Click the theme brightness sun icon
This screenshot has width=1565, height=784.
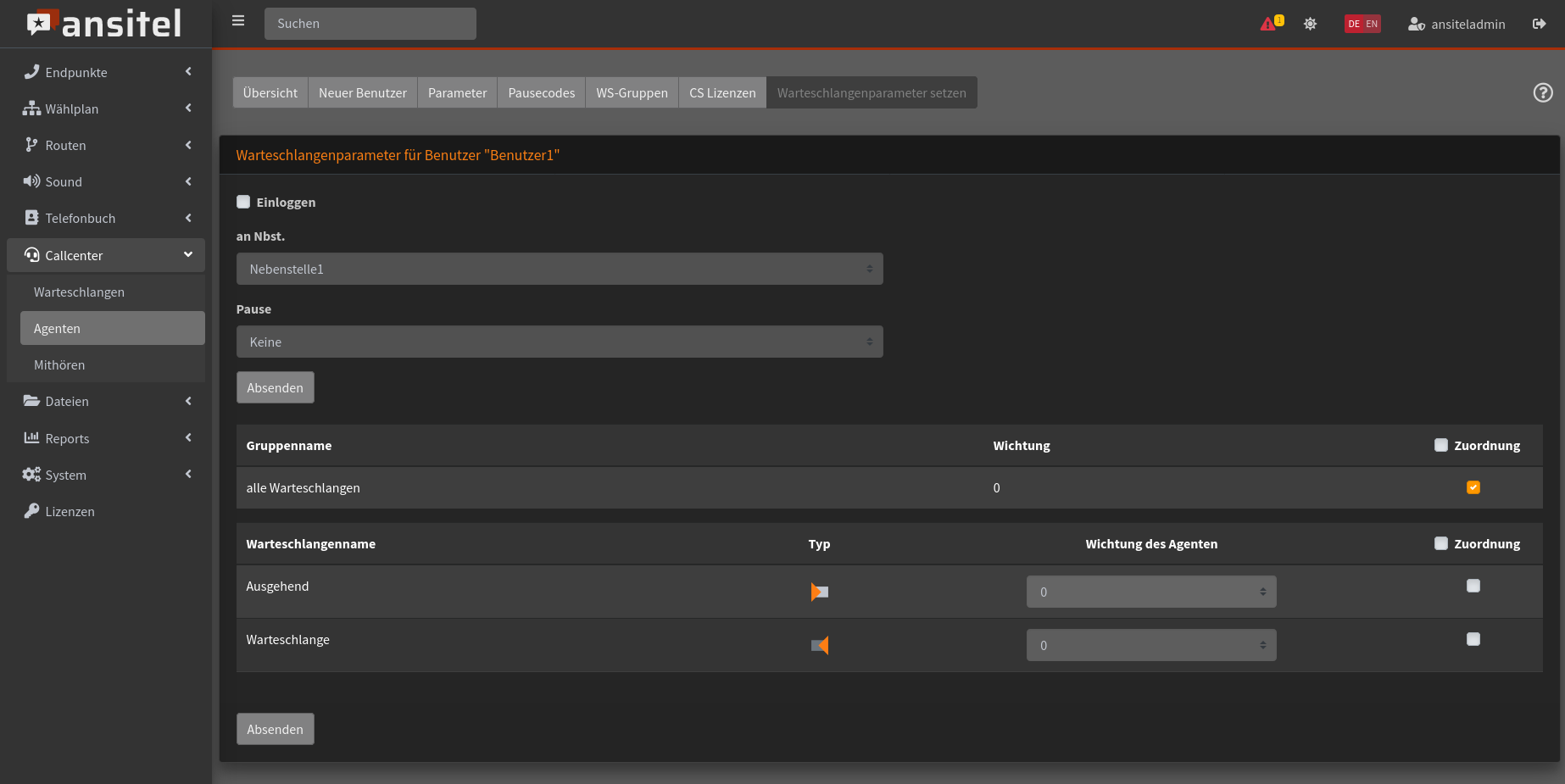point(1310,24)
